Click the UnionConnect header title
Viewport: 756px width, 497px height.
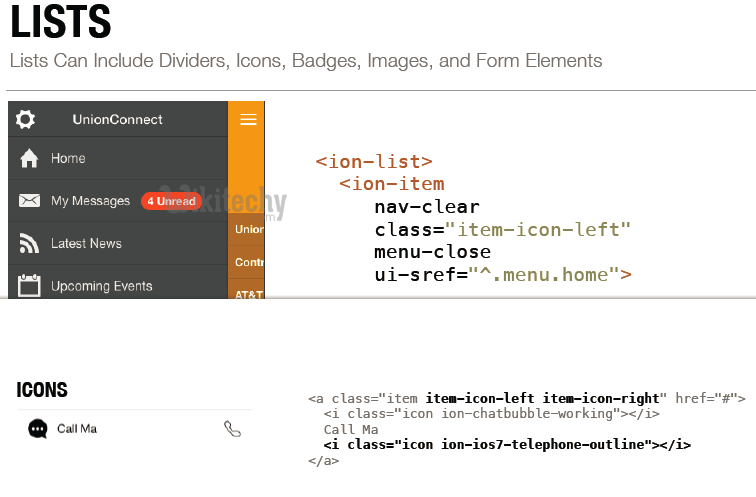(117, 120)
